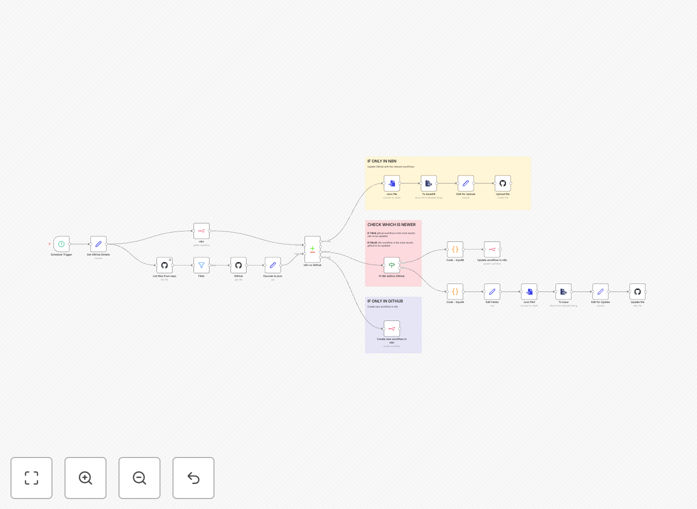The width and height of the screenshot is (697, 509).
Task: Select the Schedule Trigger clock node
Action: coord(61,244)
